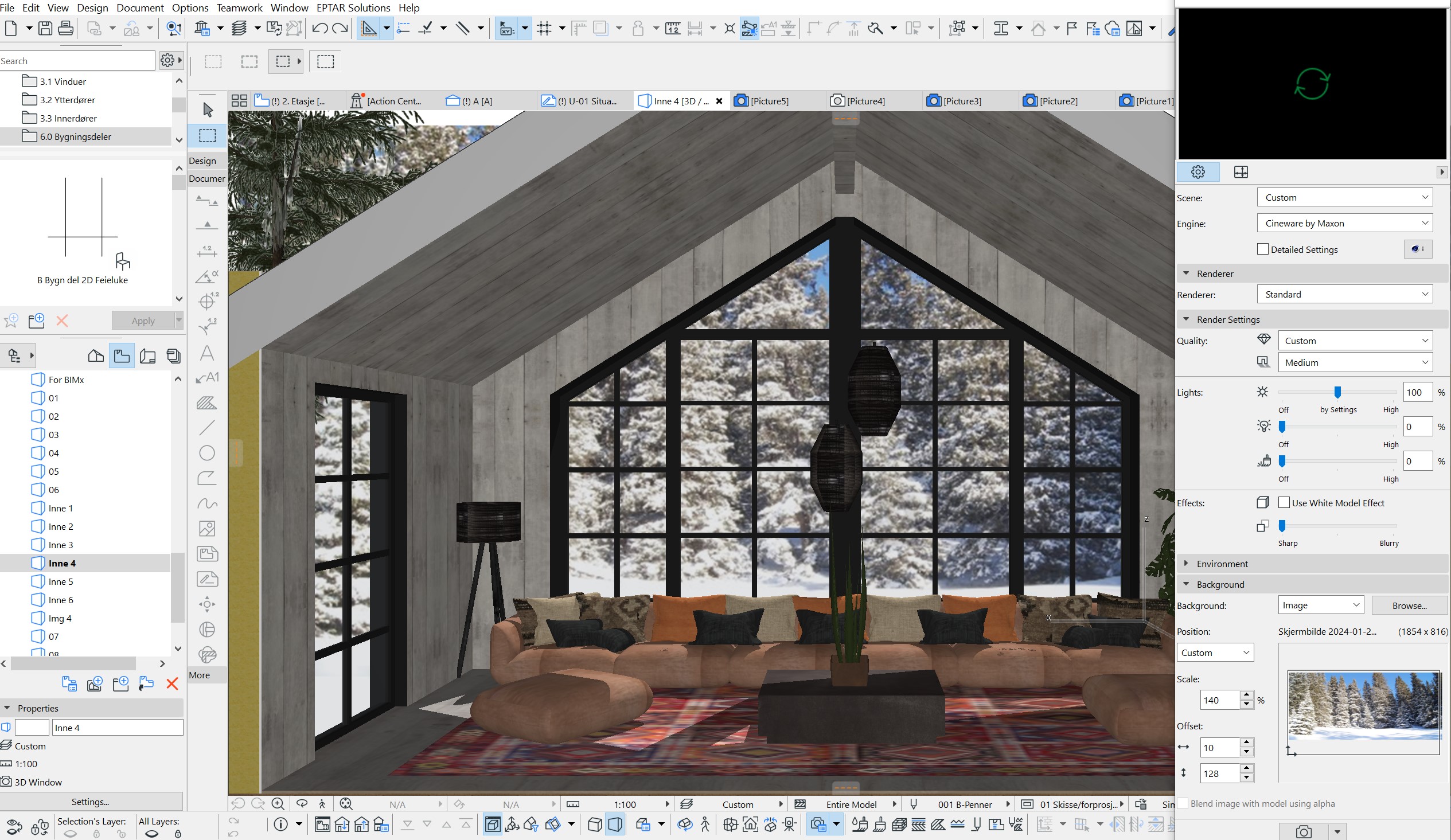Image resolution: width=1451 pixels, height=840 pixels.
Task: Toggle Use White Model Effect checkbox
Action: [x=1284, y=503]
